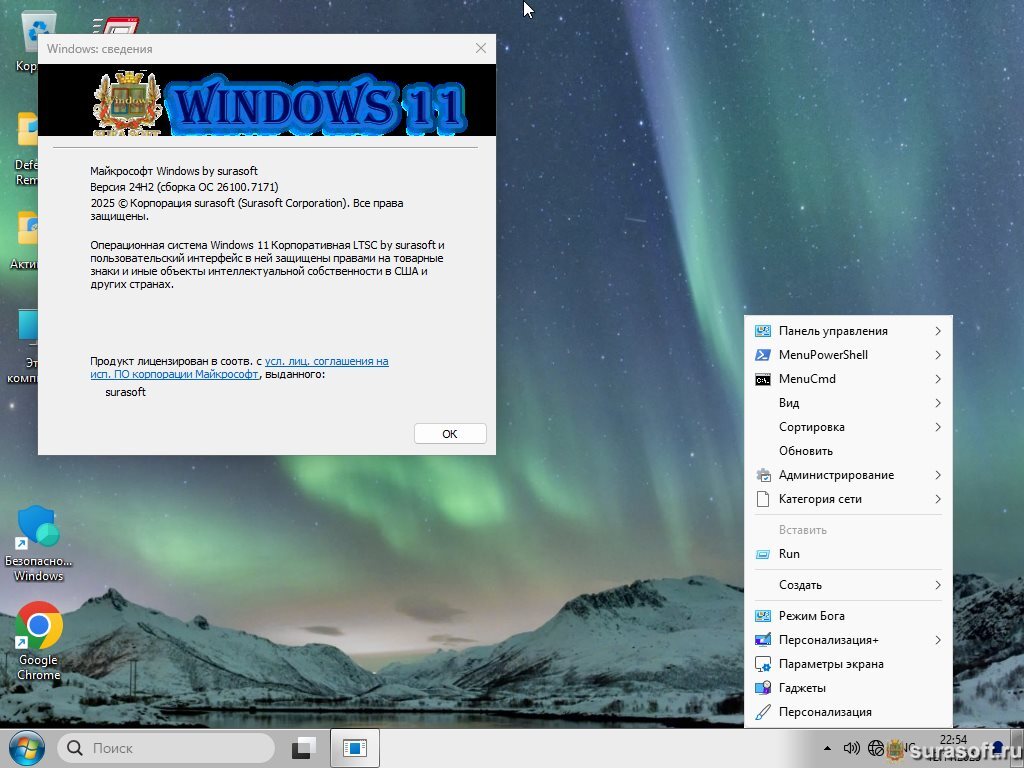Click Run in the context menu
Viewport: 1024px width, 768px height.
click(789, 554)
